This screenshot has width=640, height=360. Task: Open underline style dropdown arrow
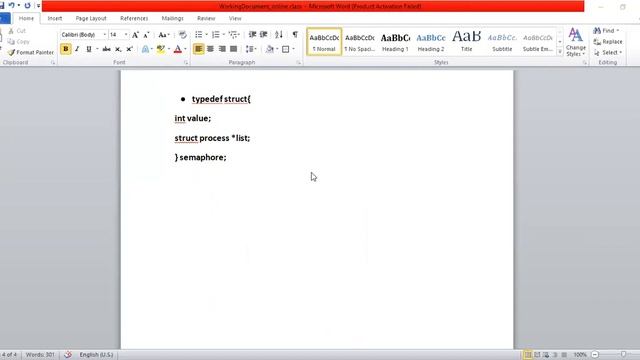97,49
